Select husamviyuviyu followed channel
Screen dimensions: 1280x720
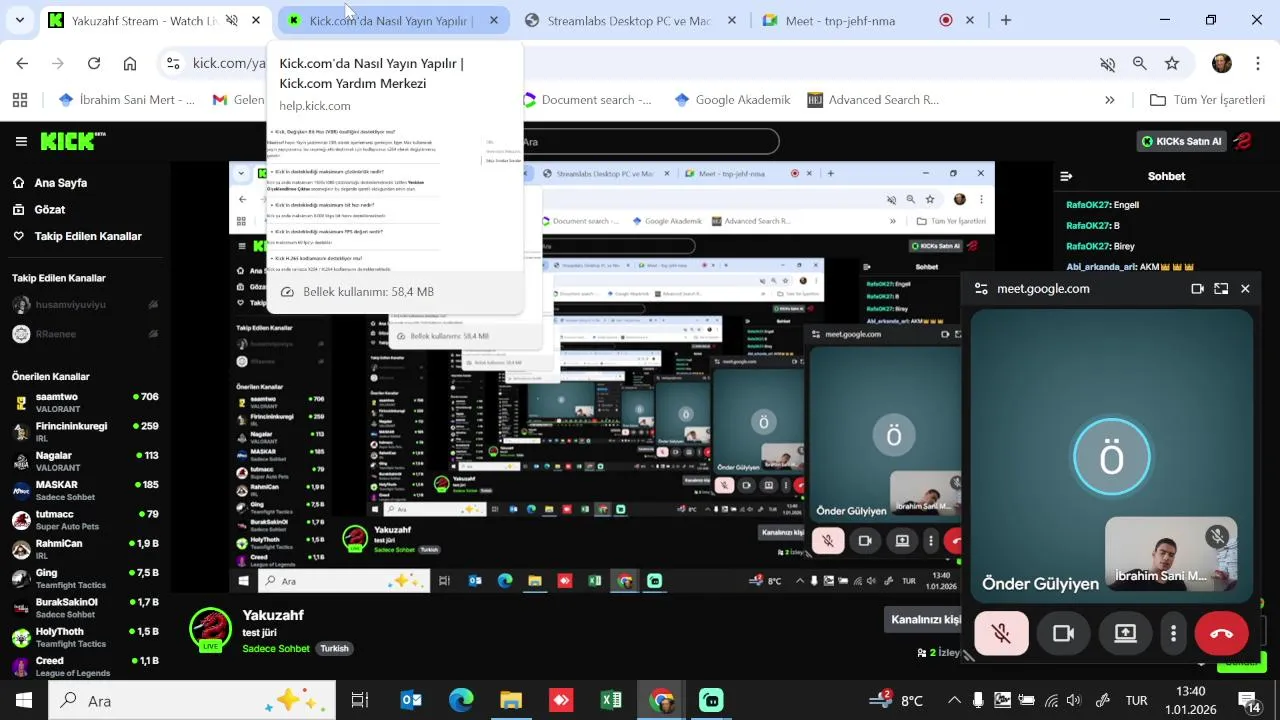(x=84, y=305)
